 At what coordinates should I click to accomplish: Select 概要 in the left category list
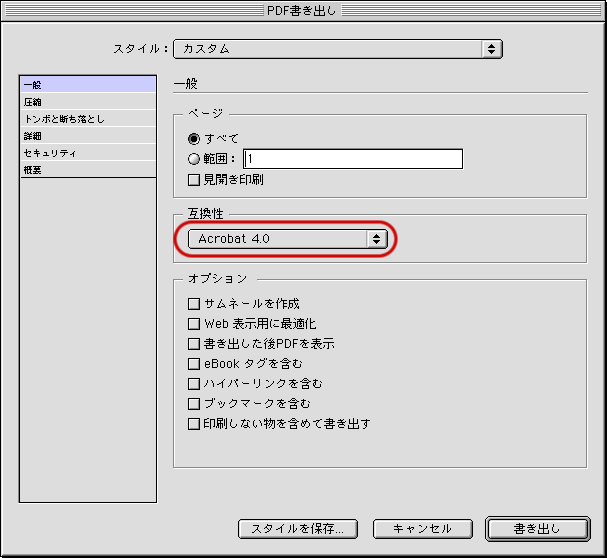click(88, 170)
